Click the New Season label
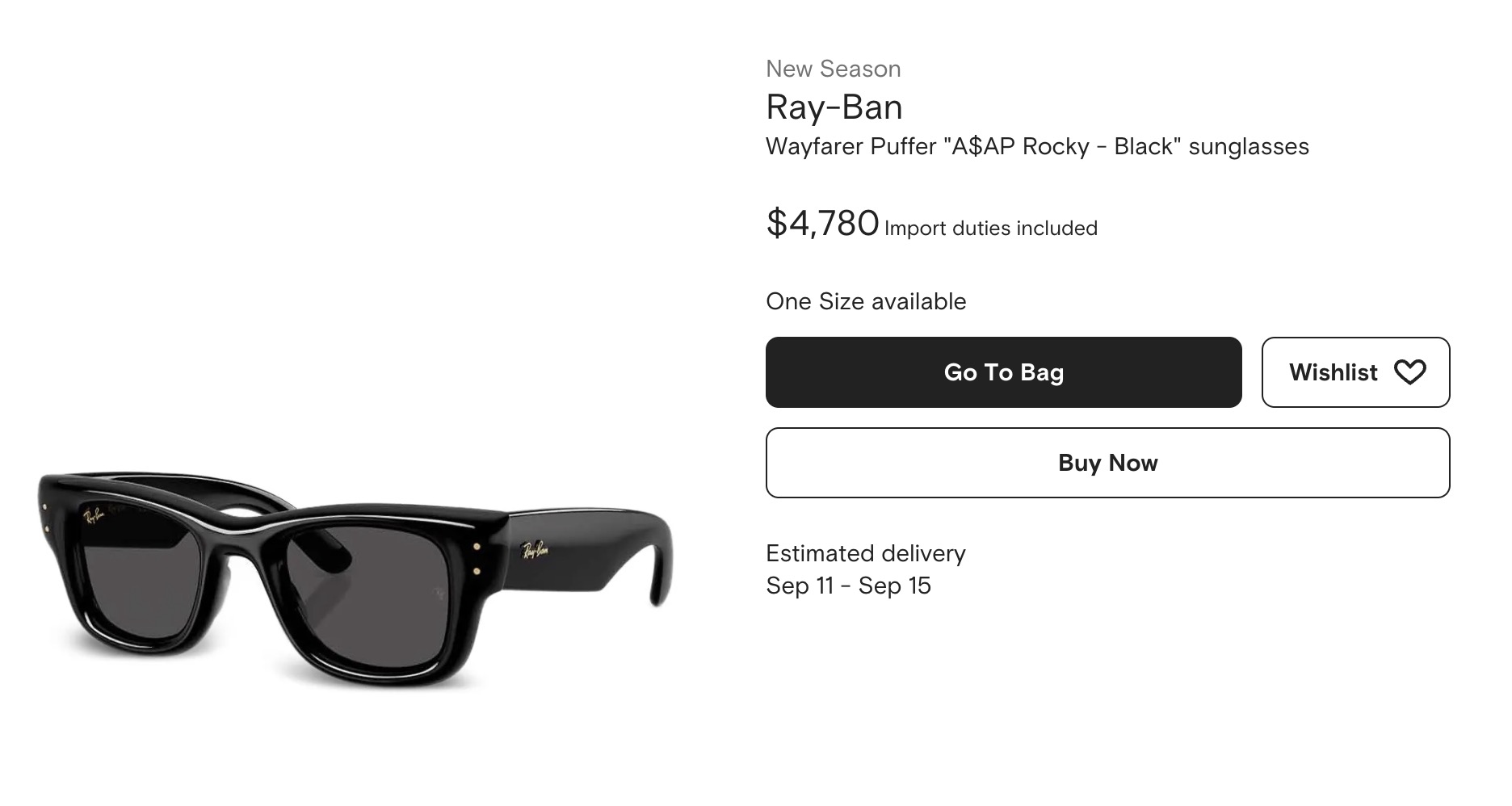The height and width of the screenshot is (806, 1512). 833,69
